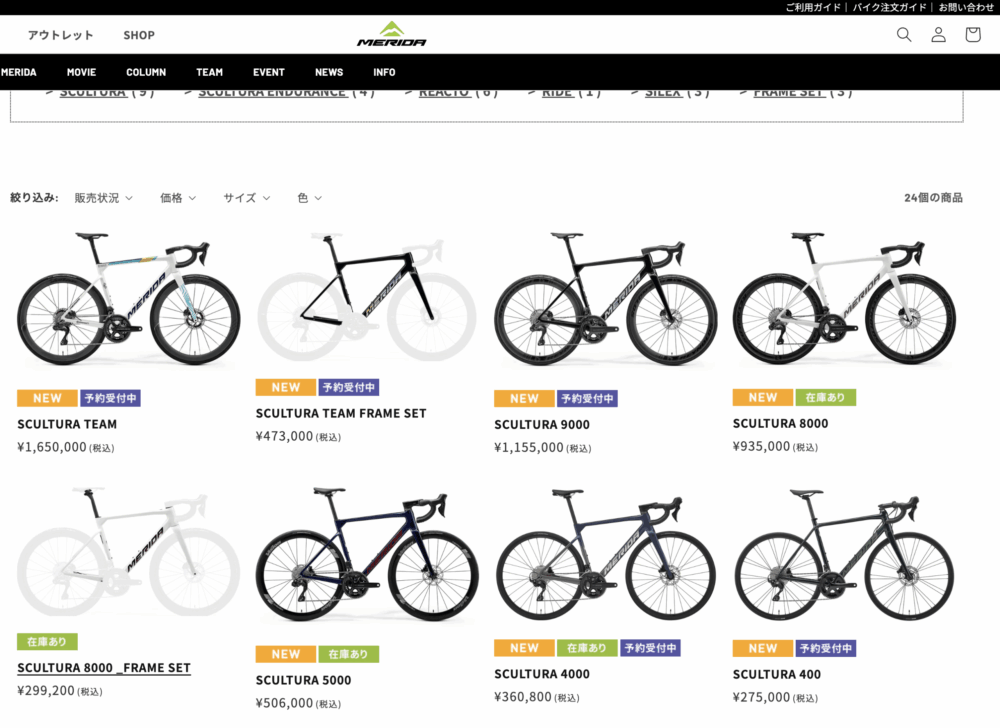Open SCULTURA TEAM FRAME SET title

click(341, 413)
